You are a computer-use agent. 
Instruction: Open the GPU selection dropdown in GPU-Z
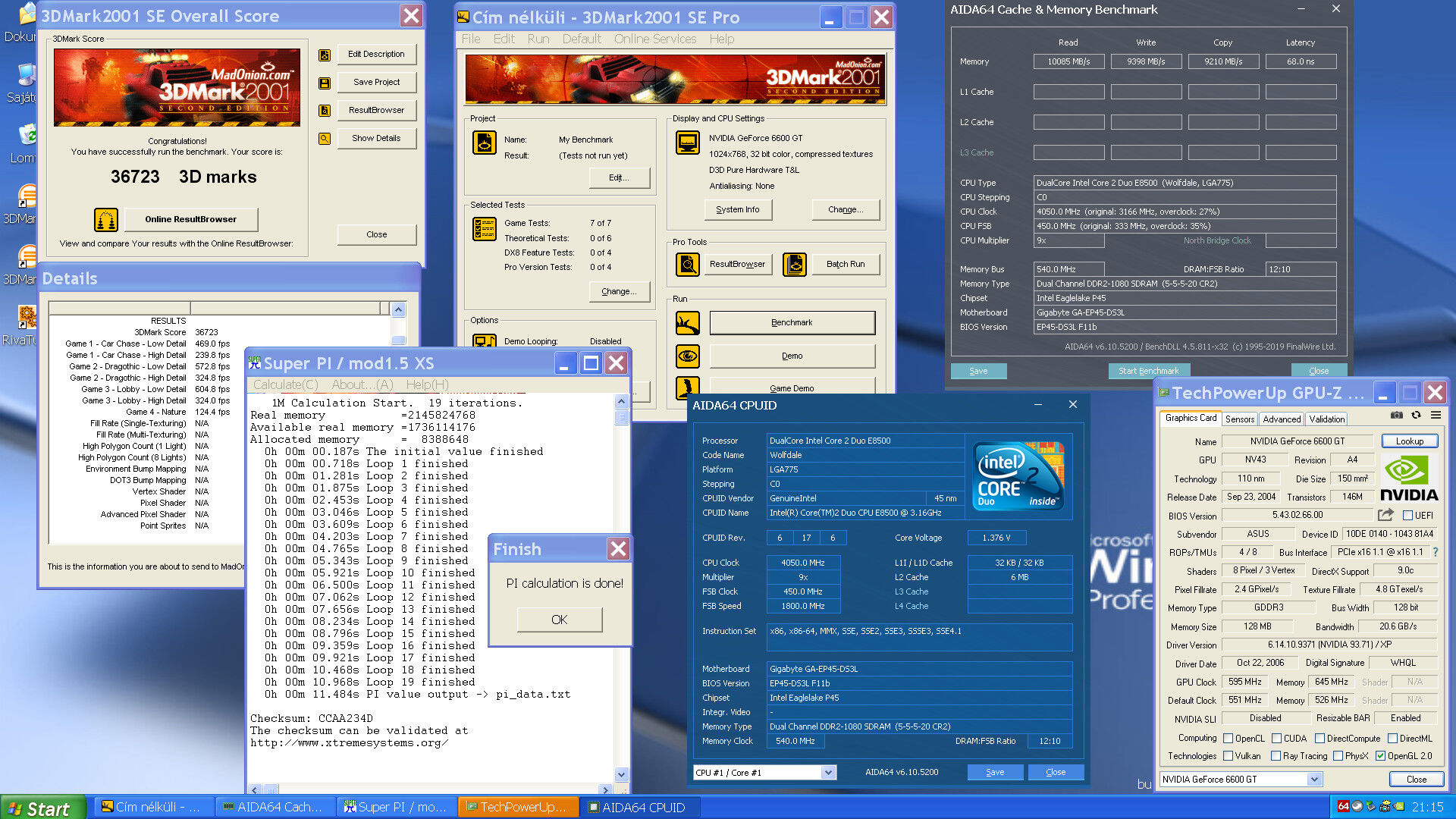tap(1315, 780)
